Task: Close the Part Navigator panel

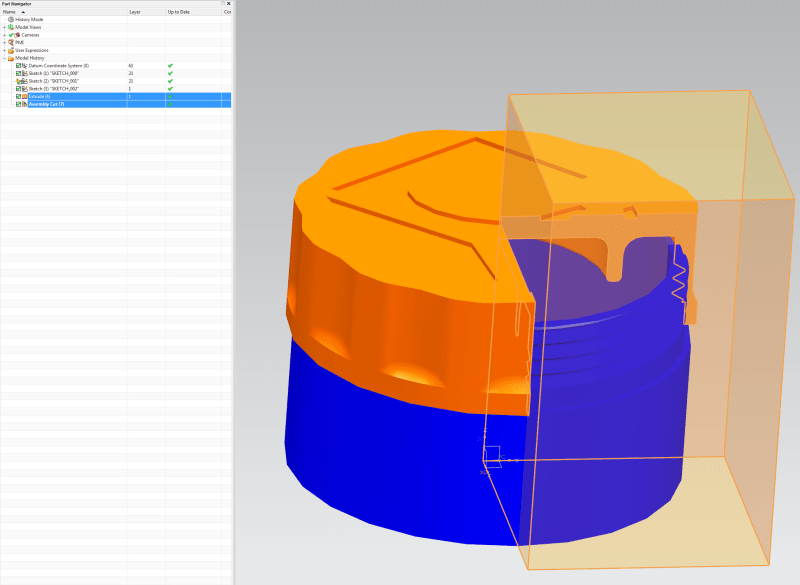Action: point(229,4)
